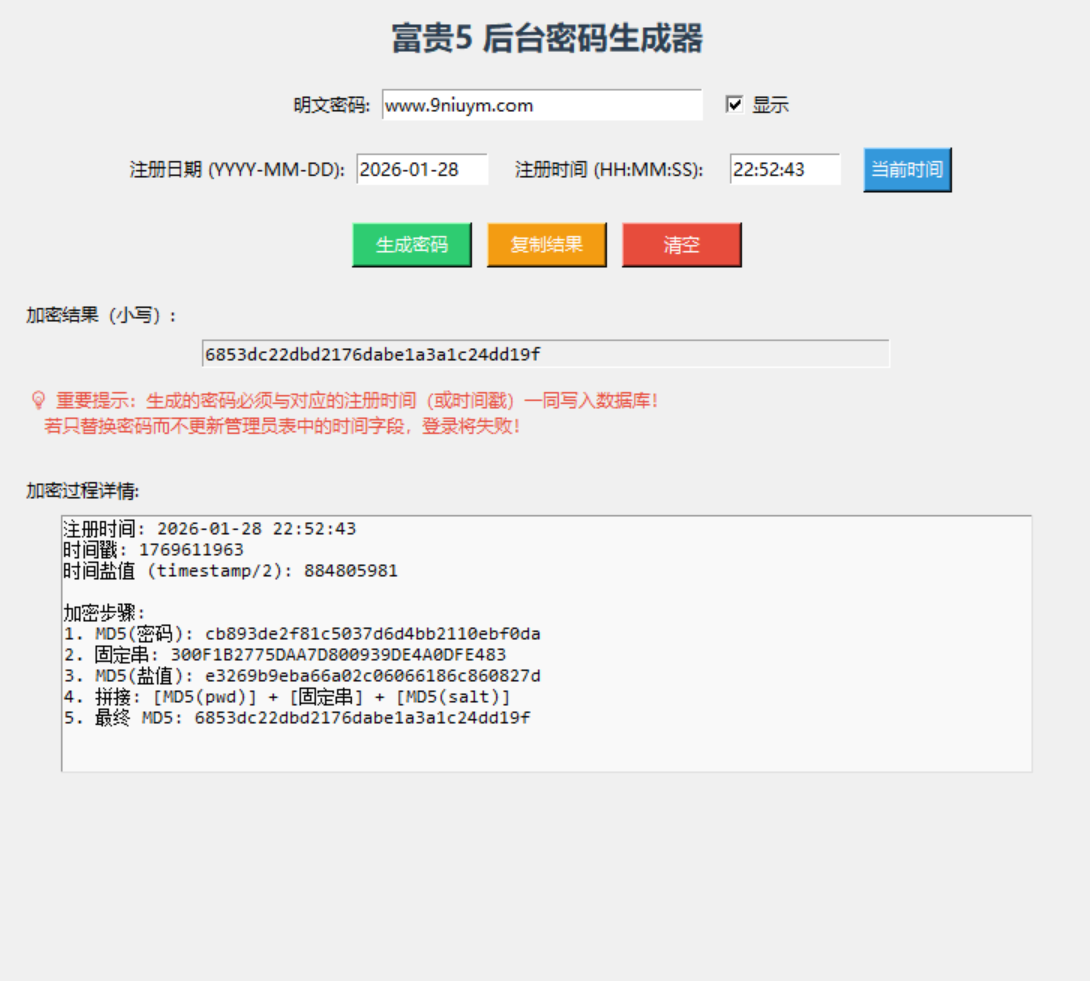Click the 生成密码 (Generate Password) button

tap(414, 243)
